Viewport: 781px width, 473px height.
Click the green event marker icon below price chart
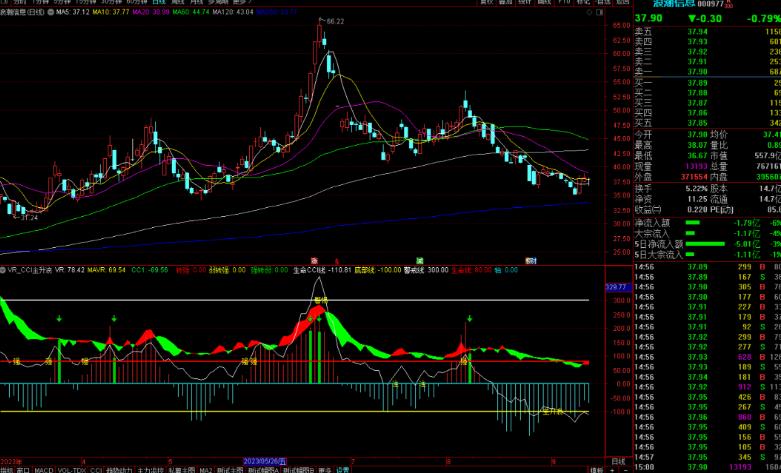(x=420, y=260)
